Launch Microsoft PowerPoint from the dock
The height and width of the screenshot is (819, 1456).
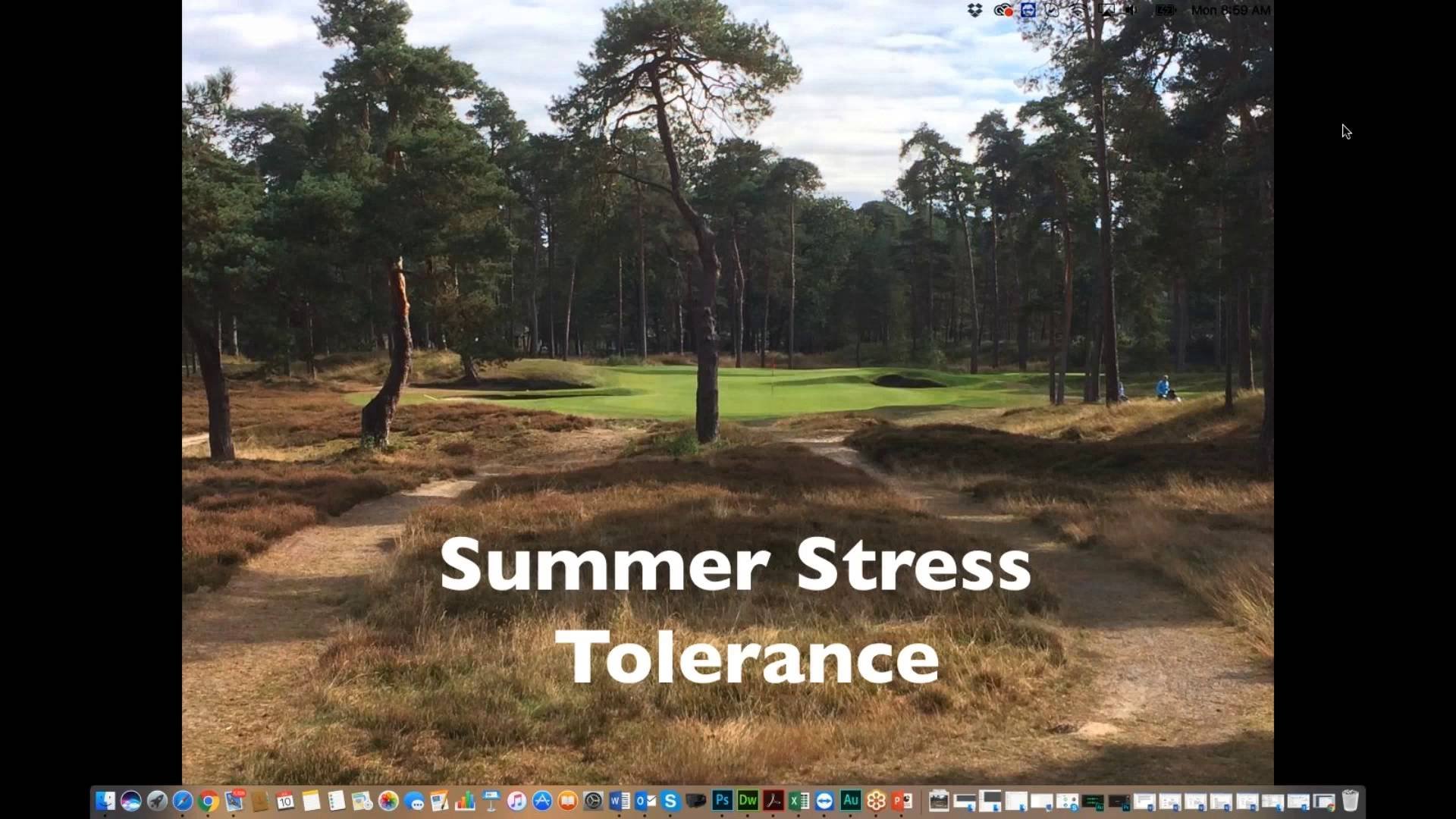click(902, 801)
